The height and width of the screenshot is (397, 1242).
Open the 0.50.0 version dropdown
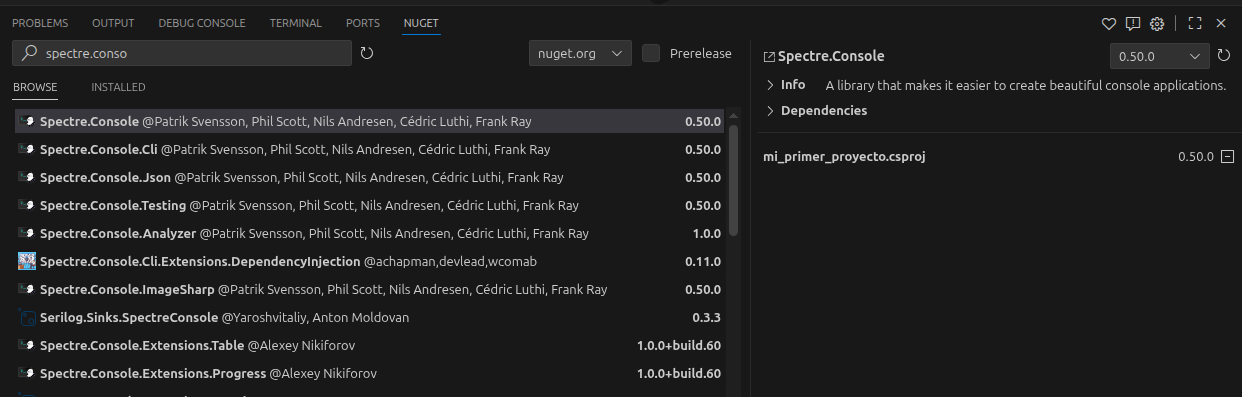point(1160,57)
